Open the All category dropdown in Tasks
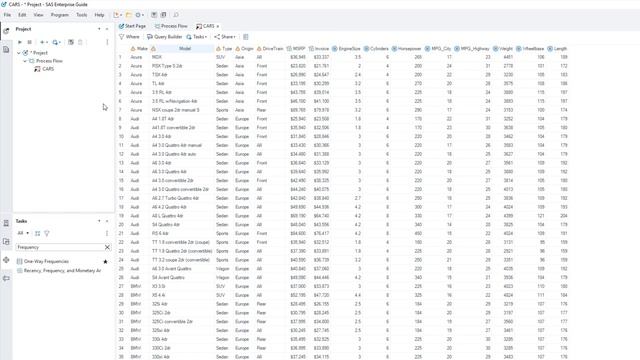The width and height of the screenshot is (640, 360). coord(23,233)
